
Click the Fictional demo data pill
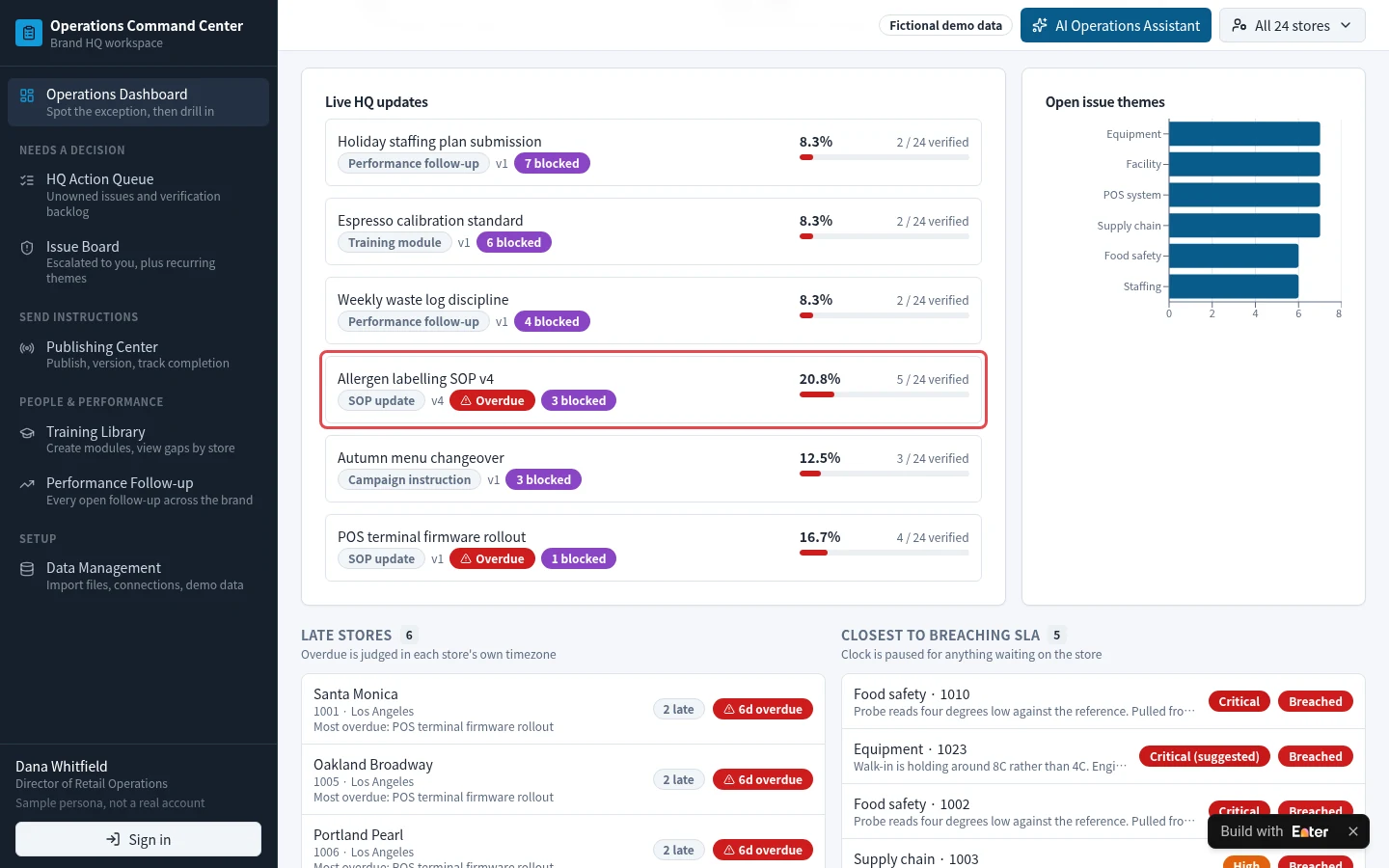[945, 26]
